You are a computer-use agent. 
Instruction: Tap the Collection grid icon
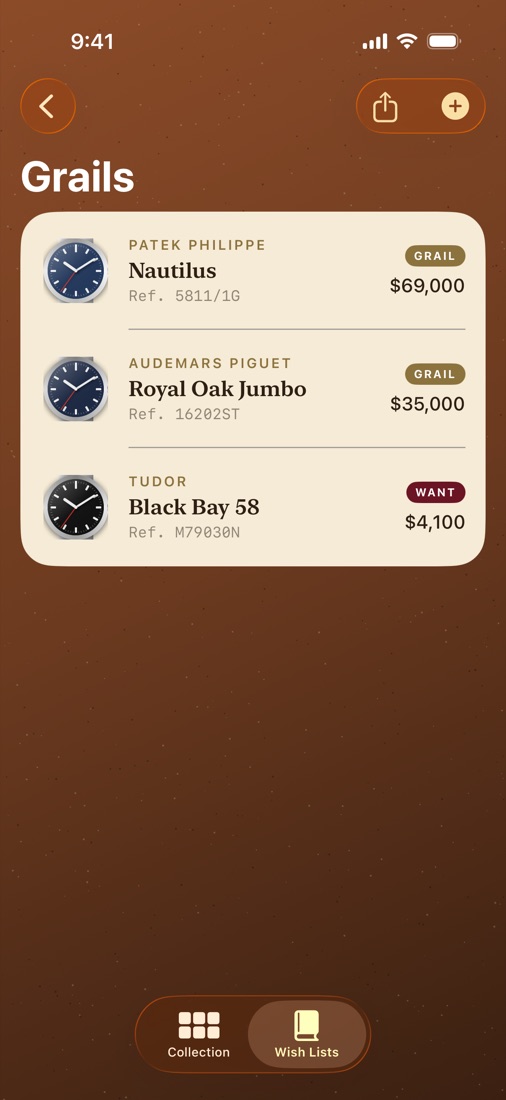pos(199,1025)
